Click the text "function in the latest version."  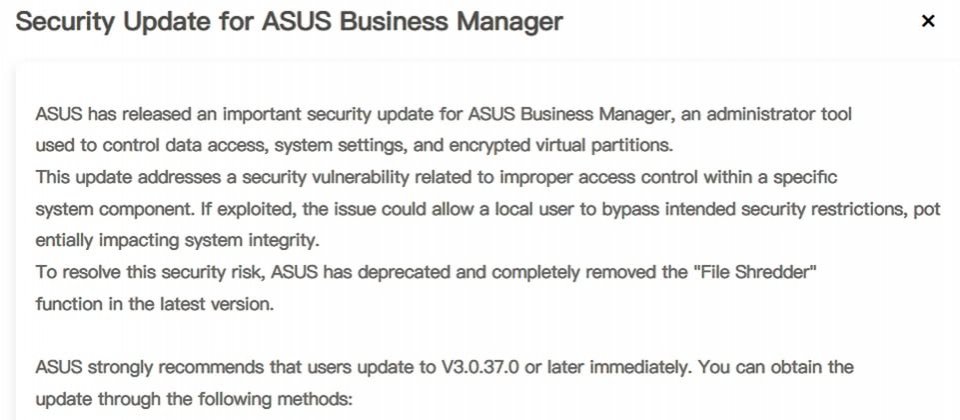click(x=153, y=304)
